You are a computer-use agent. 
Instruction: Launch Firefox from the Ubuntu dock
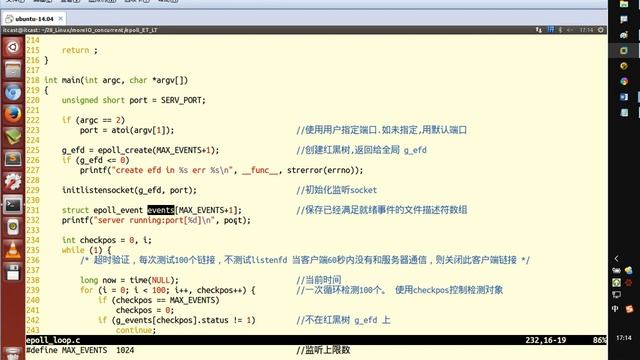pyautogui.click(x=13, y=114)
